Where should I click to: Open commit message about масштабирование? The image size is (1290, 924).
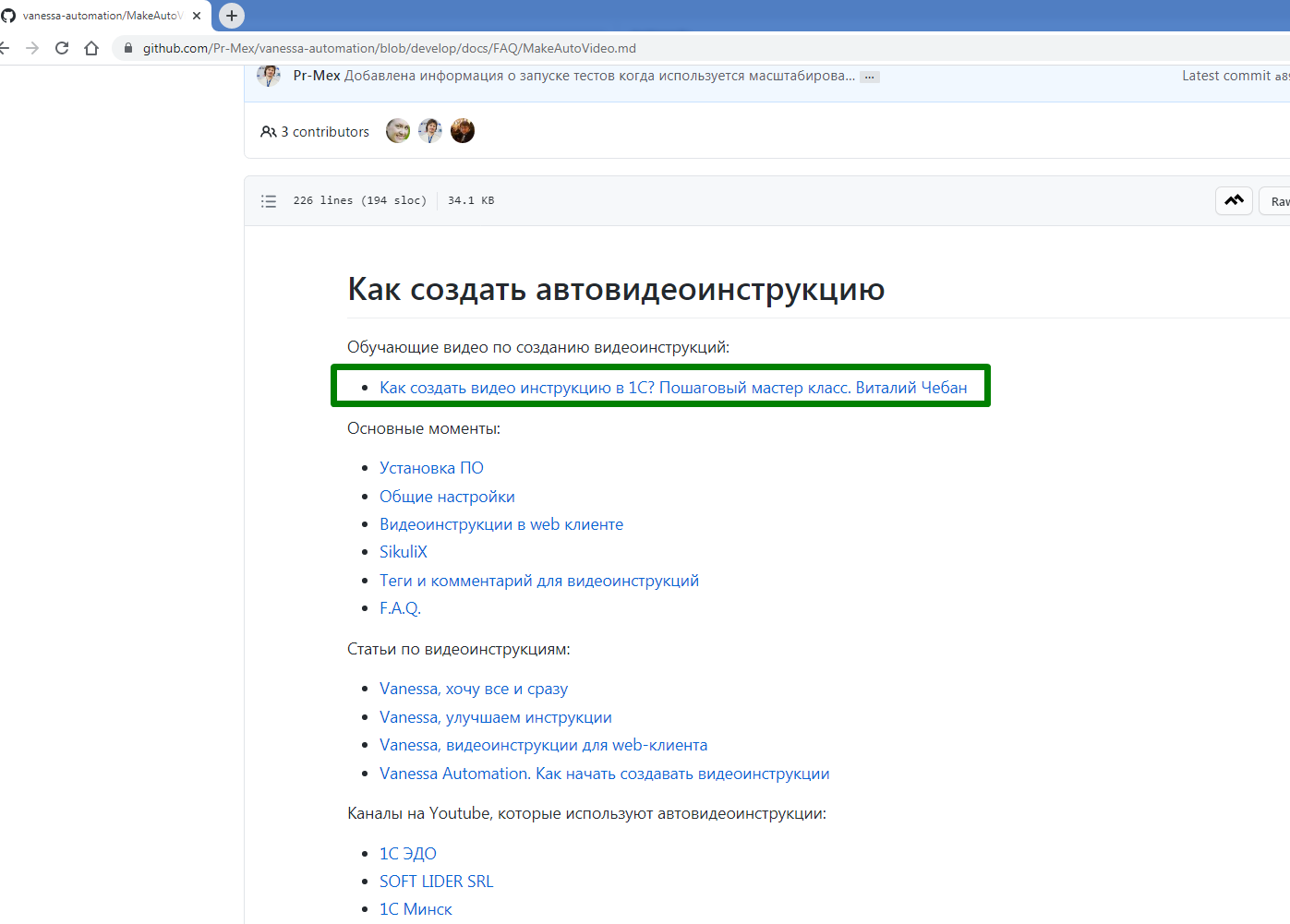click(x=599, y=76)
